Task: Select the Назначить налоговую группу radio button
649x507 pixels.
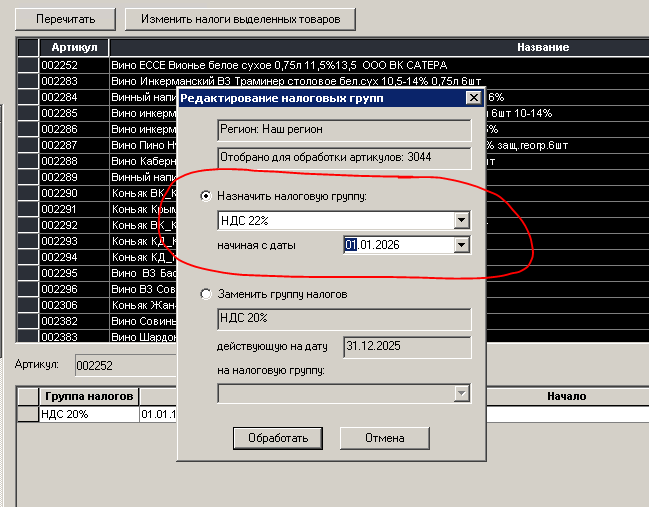Action: click(207, 198)
